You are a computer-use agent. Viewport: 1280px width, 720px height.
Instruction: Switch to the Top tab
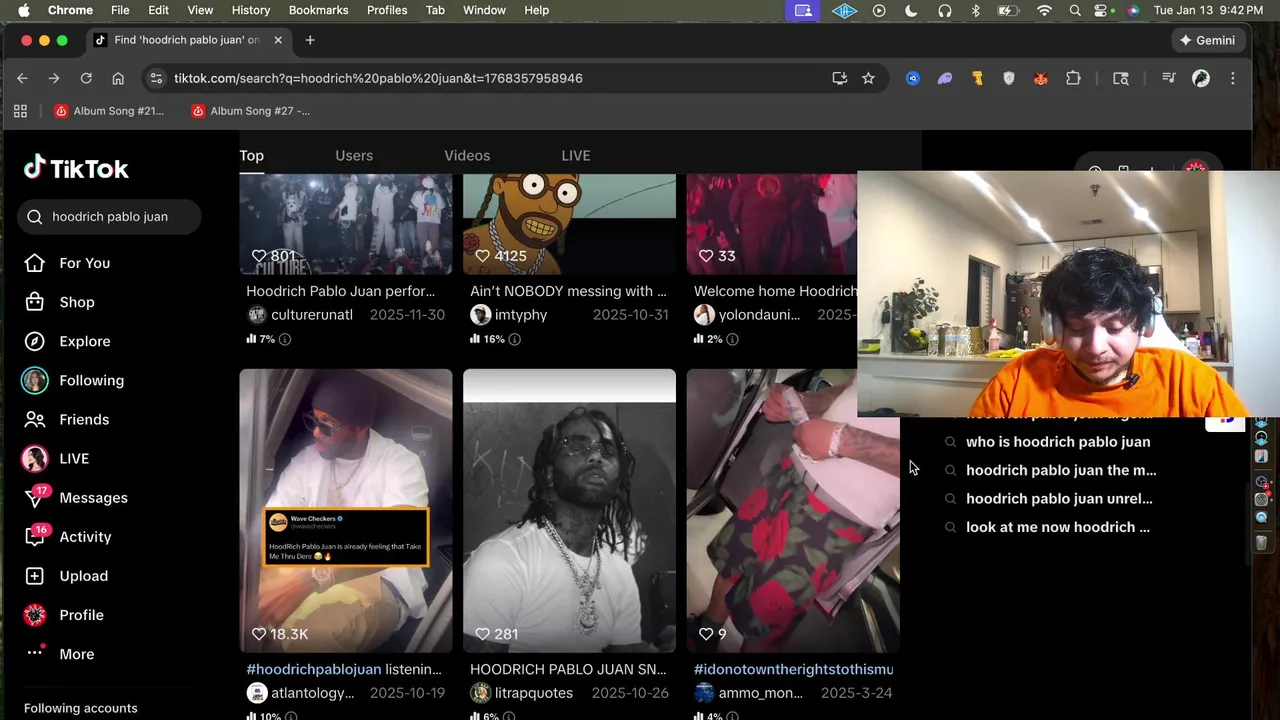click(x=251, y=155)
